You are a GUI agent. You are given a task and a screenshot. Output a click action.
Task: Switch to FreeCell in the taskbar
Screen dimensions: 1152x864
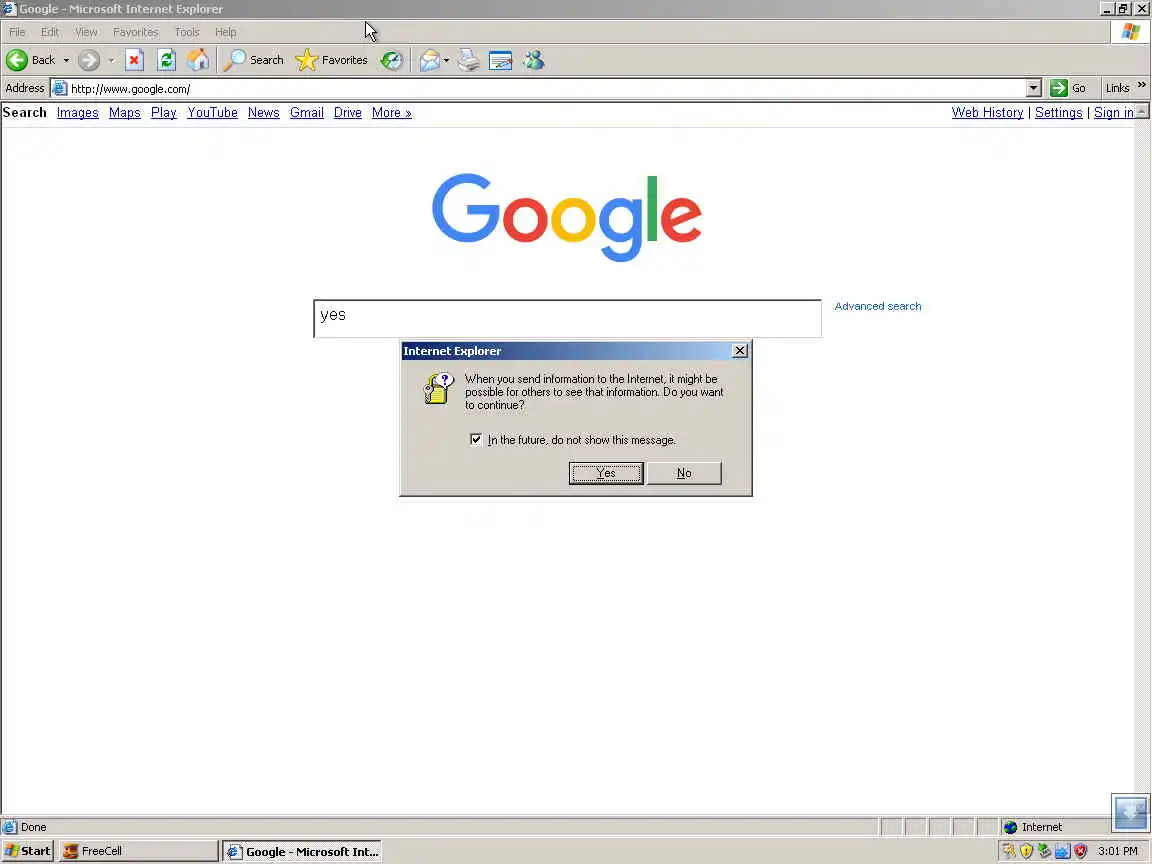[x=138, y=851]
